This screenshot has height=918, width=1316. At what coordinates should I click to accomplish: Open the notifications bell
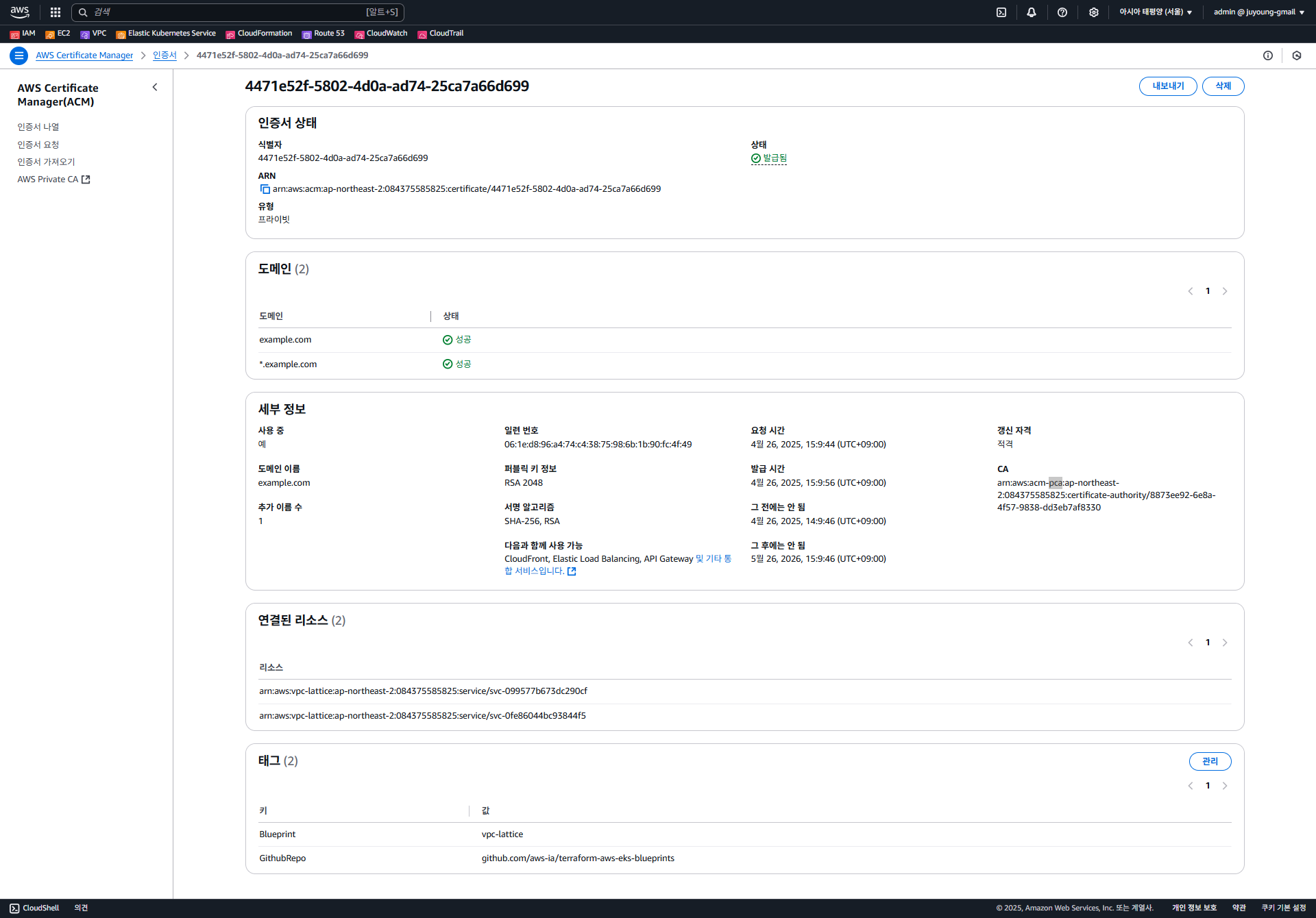[1032, 12]
